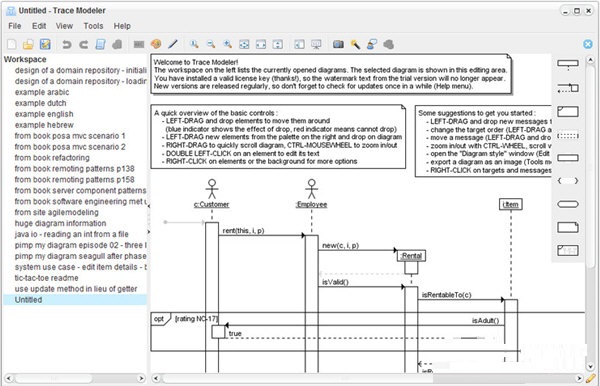Open 'tic-tac-toe readme' diagram
Image resolution: width=600 pixels, height=386 pixels.
47,278
